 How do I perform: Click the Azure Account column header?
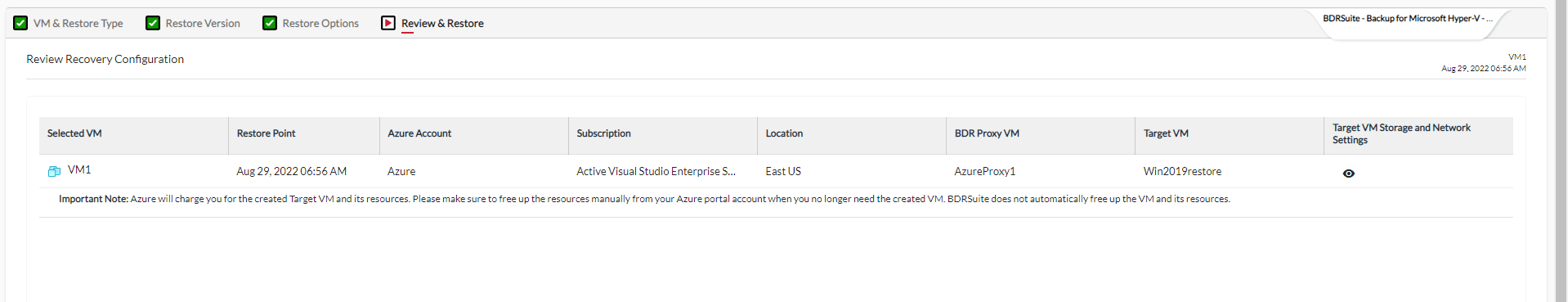pos(474,136)
